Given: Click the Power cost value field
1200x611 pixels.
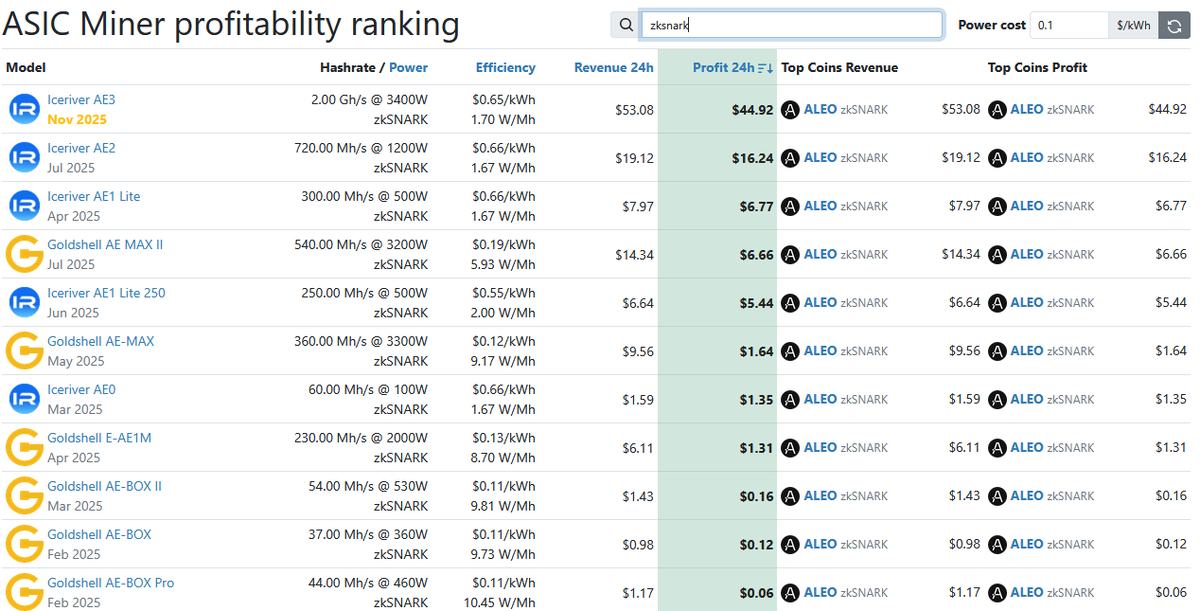Looking at the screenshot, I should pyautogui.click(x=1068, y=25).
